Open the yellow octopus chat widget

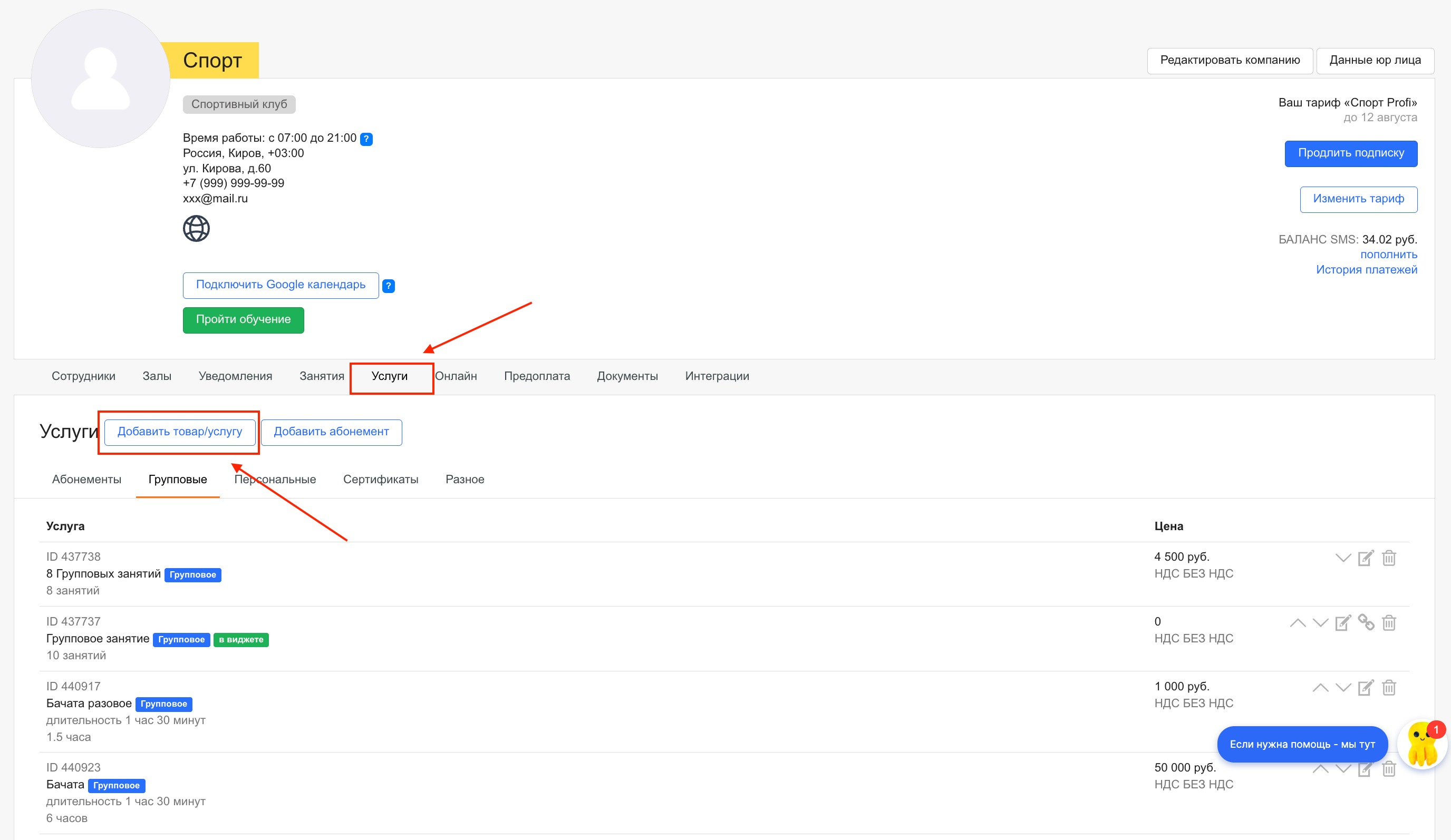[x=1422, y=745]
